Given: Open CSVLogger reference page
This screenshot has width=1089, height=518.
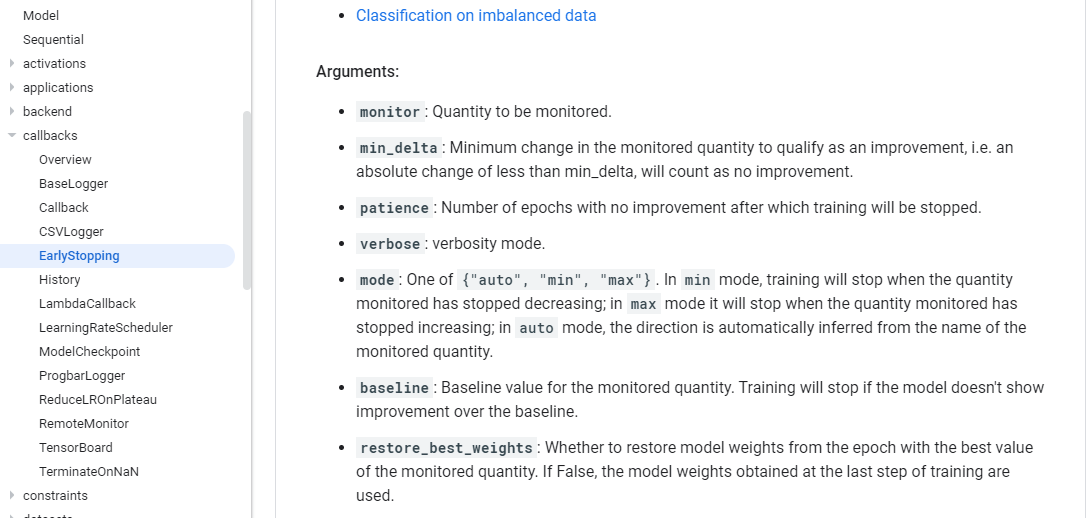Looking at the screenshot, I should (71, 232).
